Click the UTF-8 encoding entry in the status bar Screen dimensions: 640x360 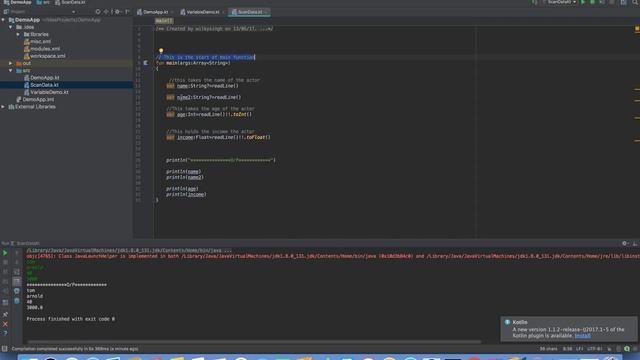pyautogui.click(x=594, y=349)
